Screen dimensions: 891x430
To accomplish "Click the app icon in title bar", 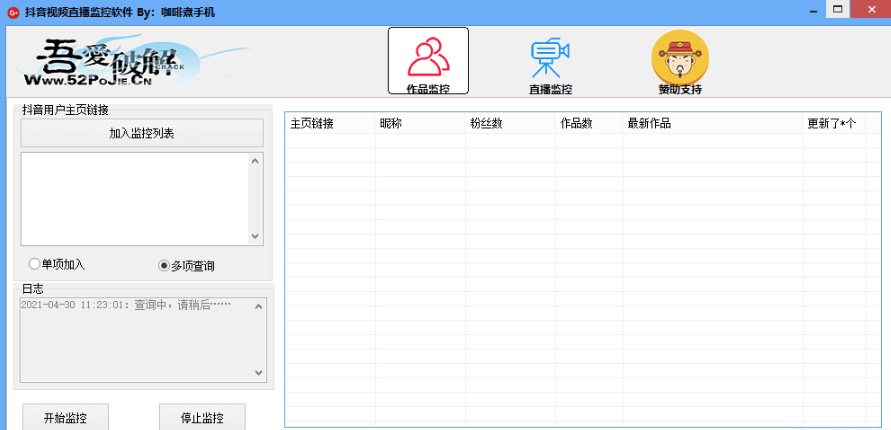I will pos(12,11).
